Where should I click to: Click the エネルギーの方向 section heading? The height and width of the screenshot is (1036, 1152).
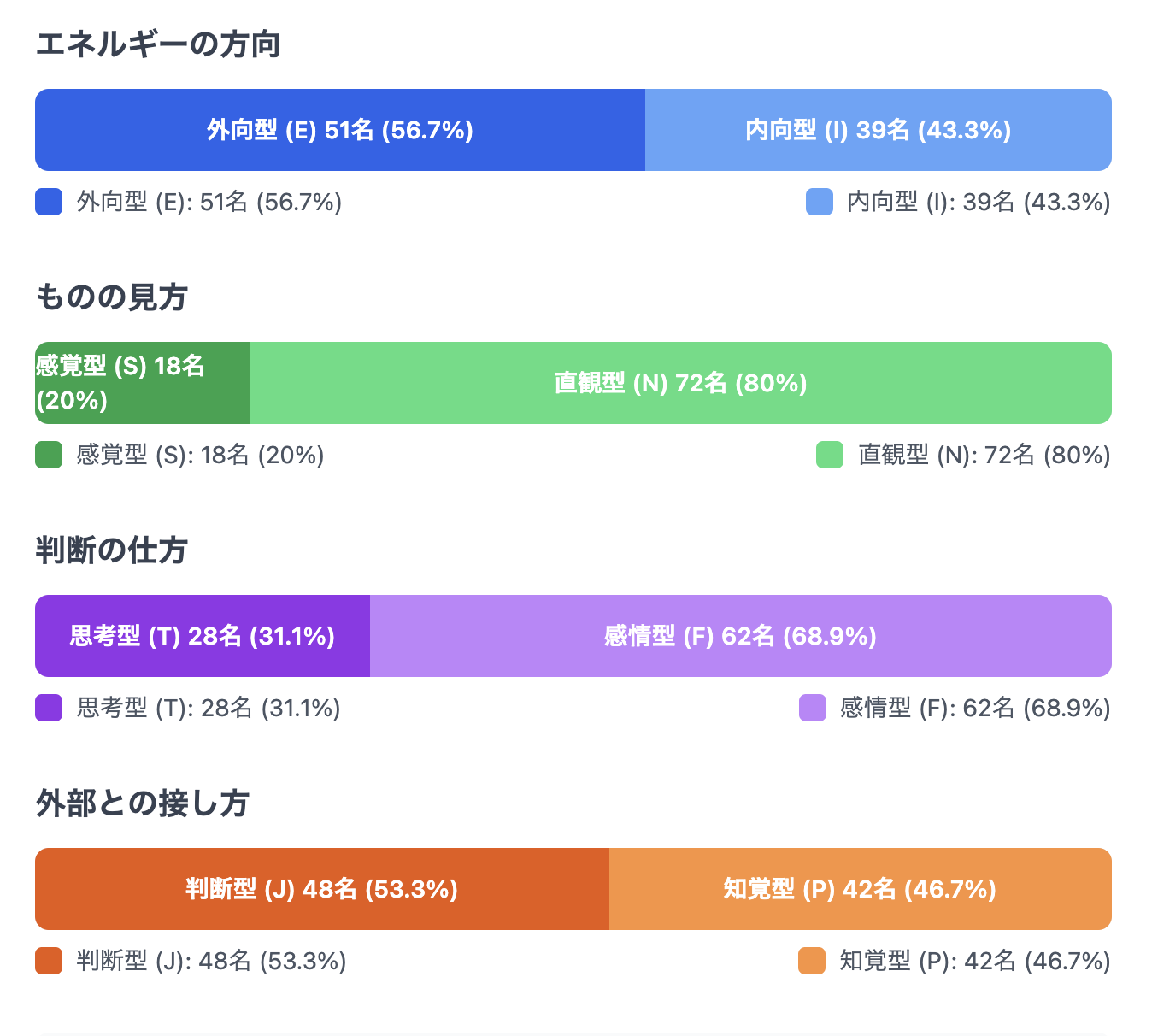click(x=158, y=44)
